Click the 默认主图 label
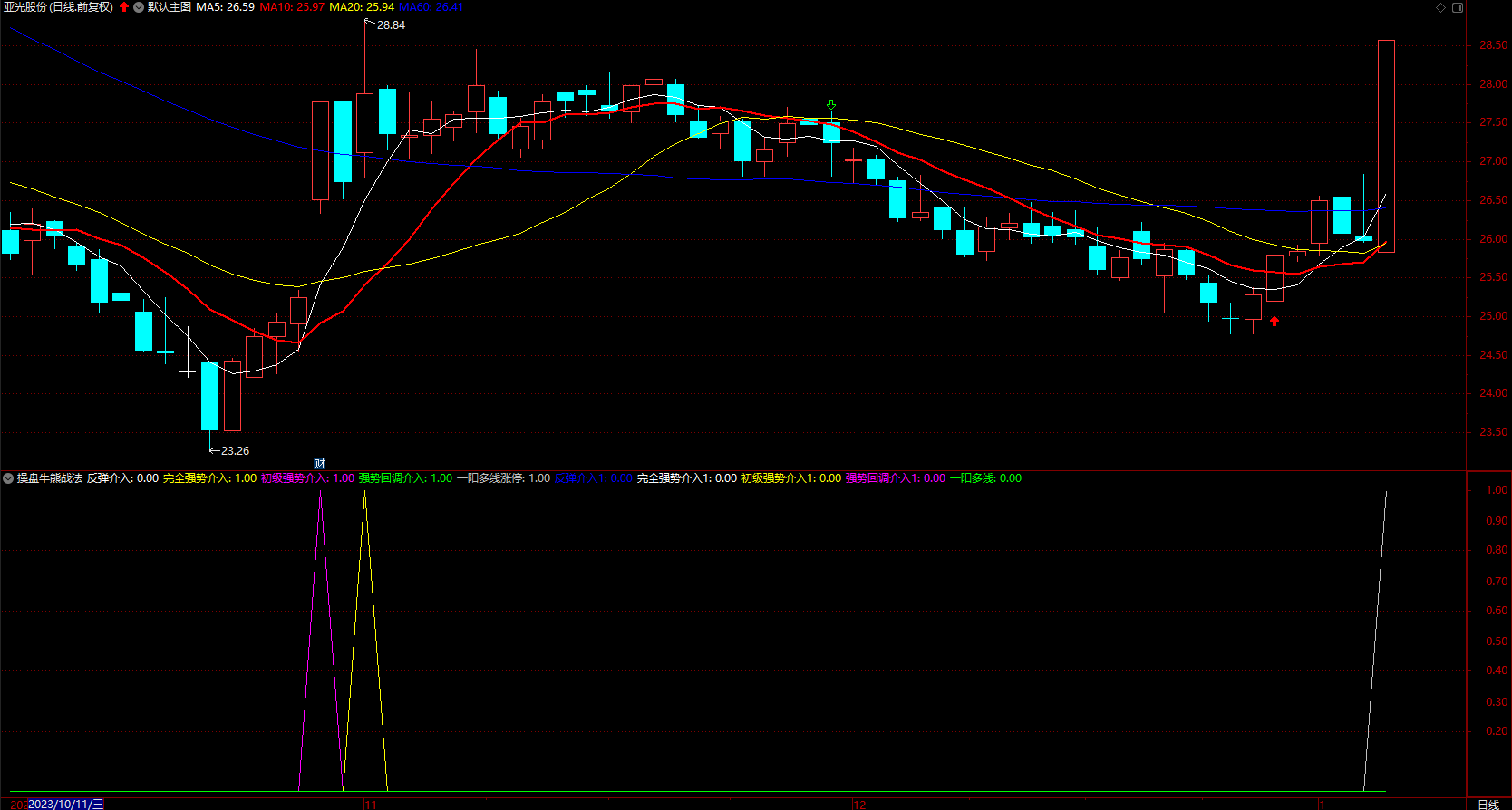The height and width of the screenshot is (810, 1512). click(x=170, y=7)
